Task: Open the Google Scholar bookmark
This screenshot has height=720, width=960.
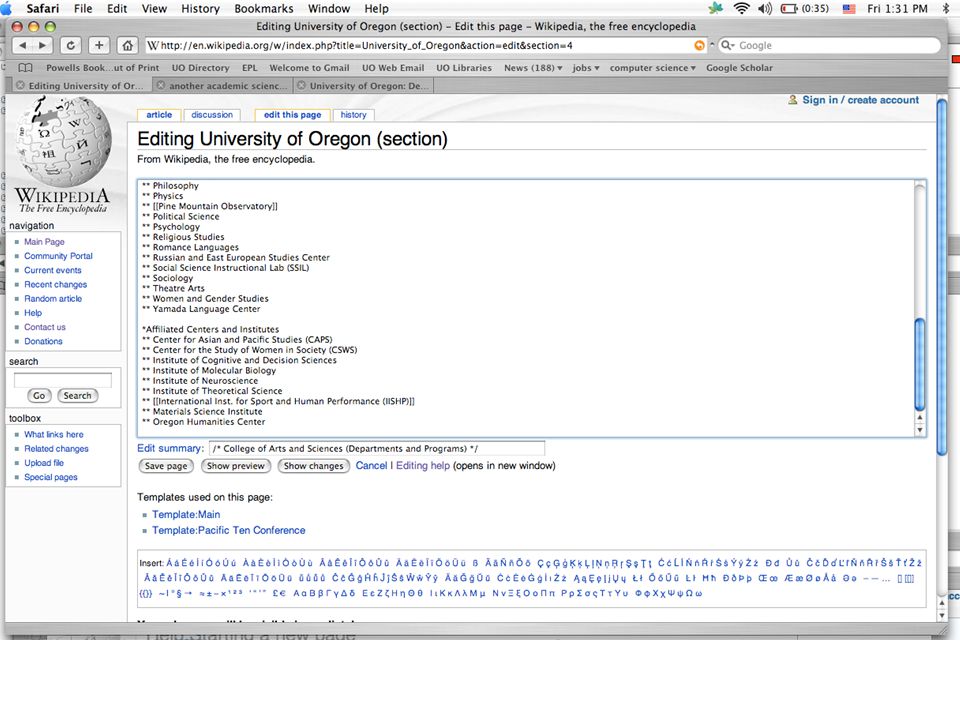Action: tap(739, 68)
